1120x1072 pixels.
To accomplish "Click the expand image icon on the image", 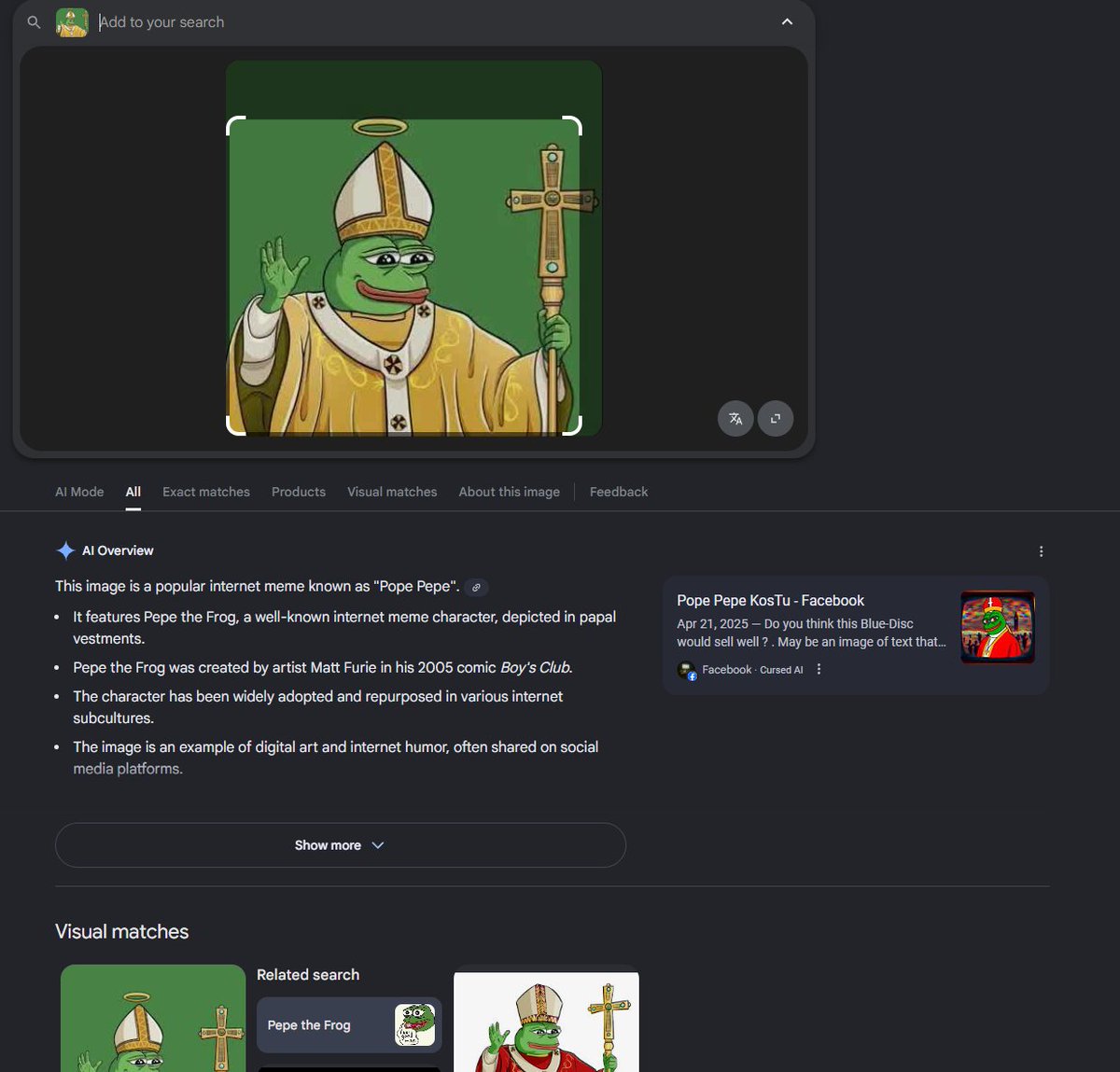I will pyautogui.click(x=776, y=418).
